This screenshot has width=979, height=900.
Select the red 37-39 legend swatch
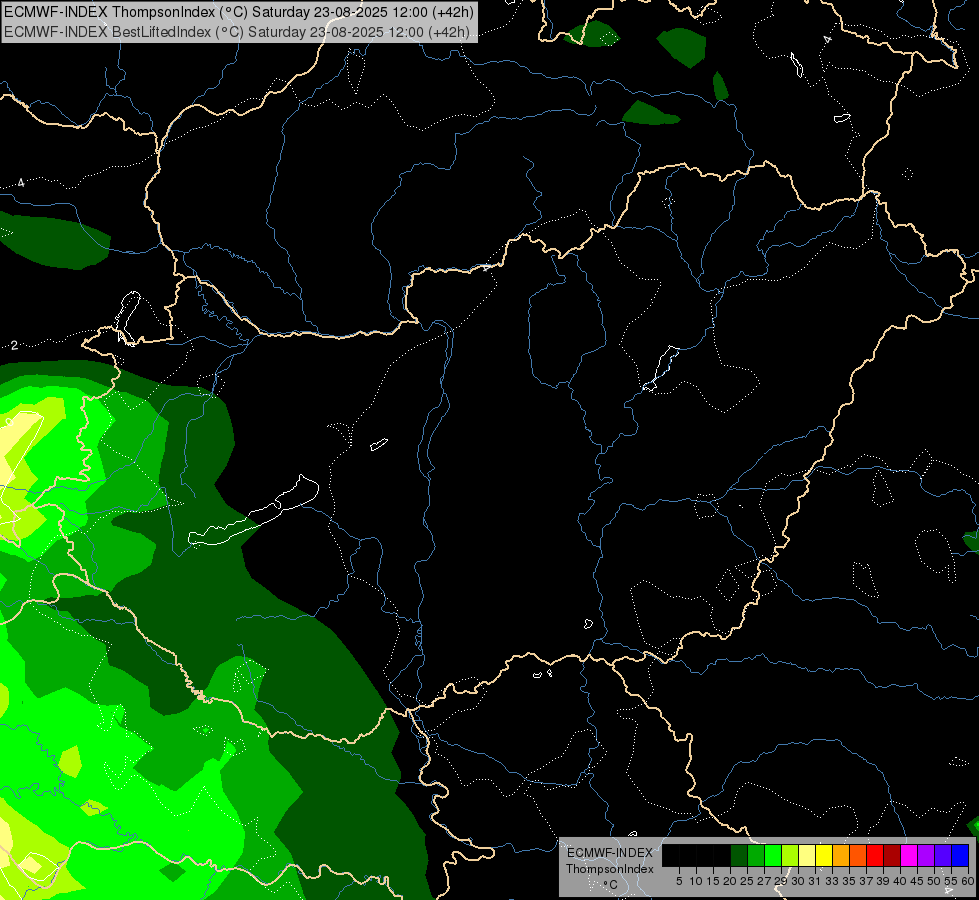pyautogui.click(x=875, y=855)
